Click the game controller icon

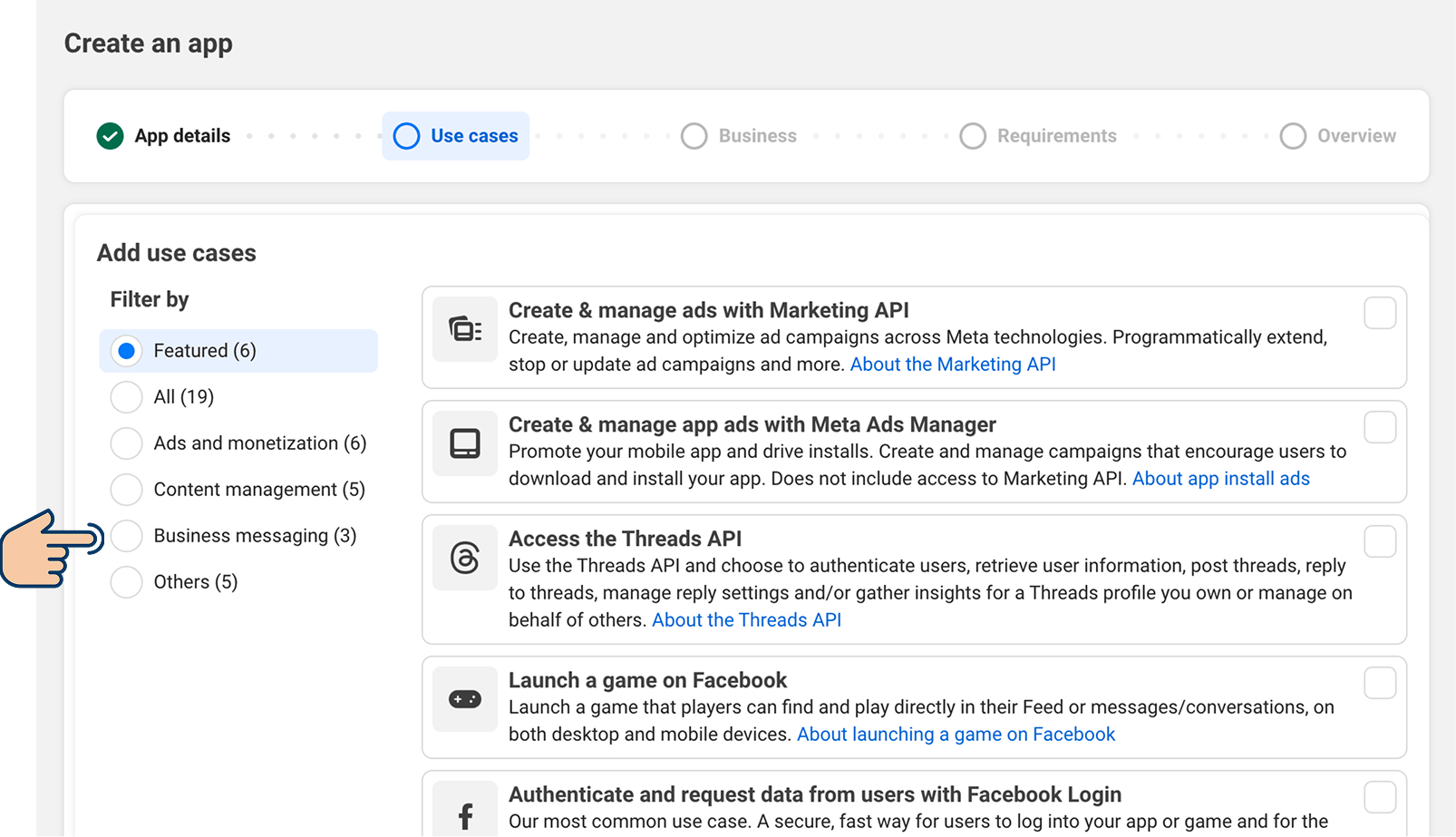[465, 699]
